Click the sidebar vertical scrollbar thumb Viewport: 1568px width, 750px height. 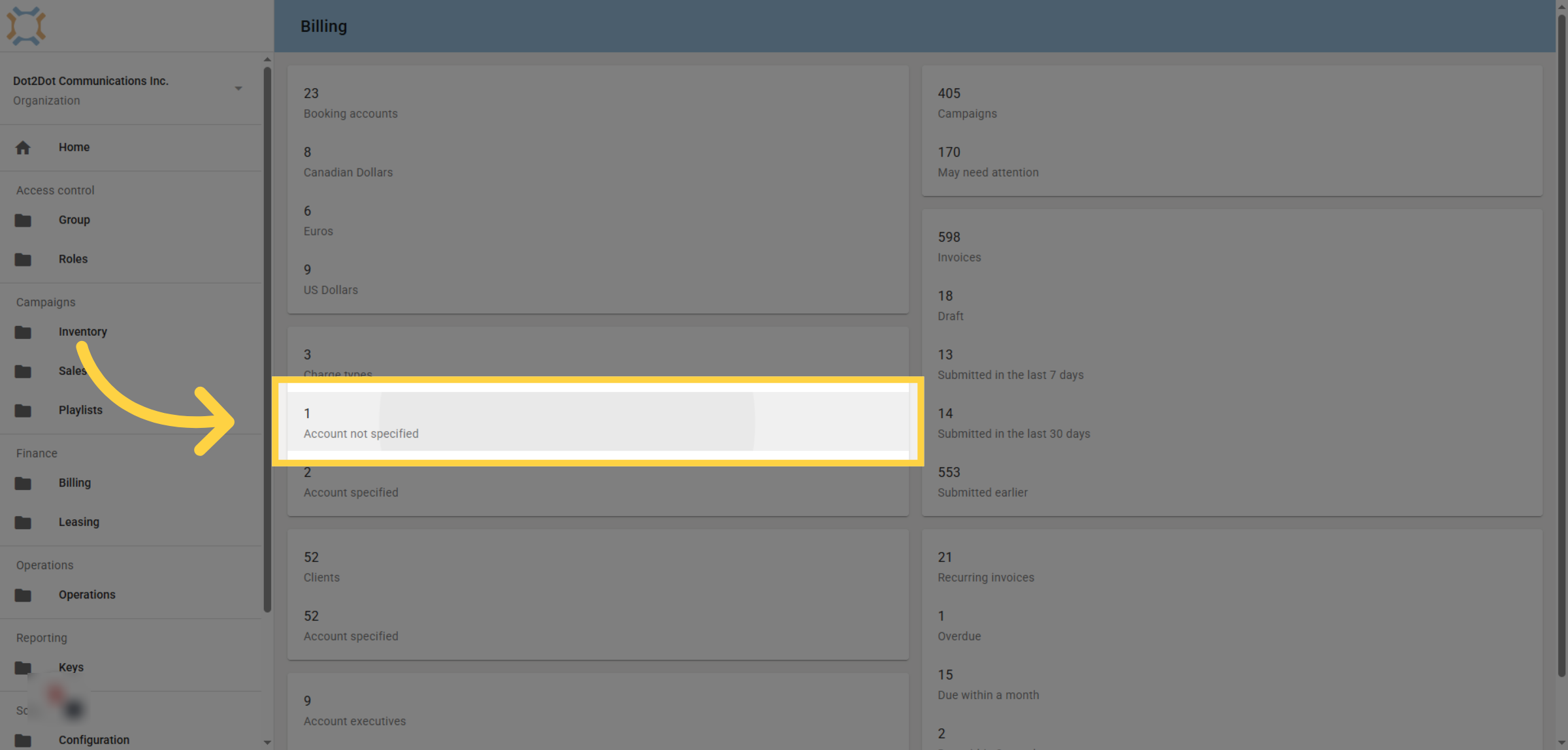pos(267,340)
